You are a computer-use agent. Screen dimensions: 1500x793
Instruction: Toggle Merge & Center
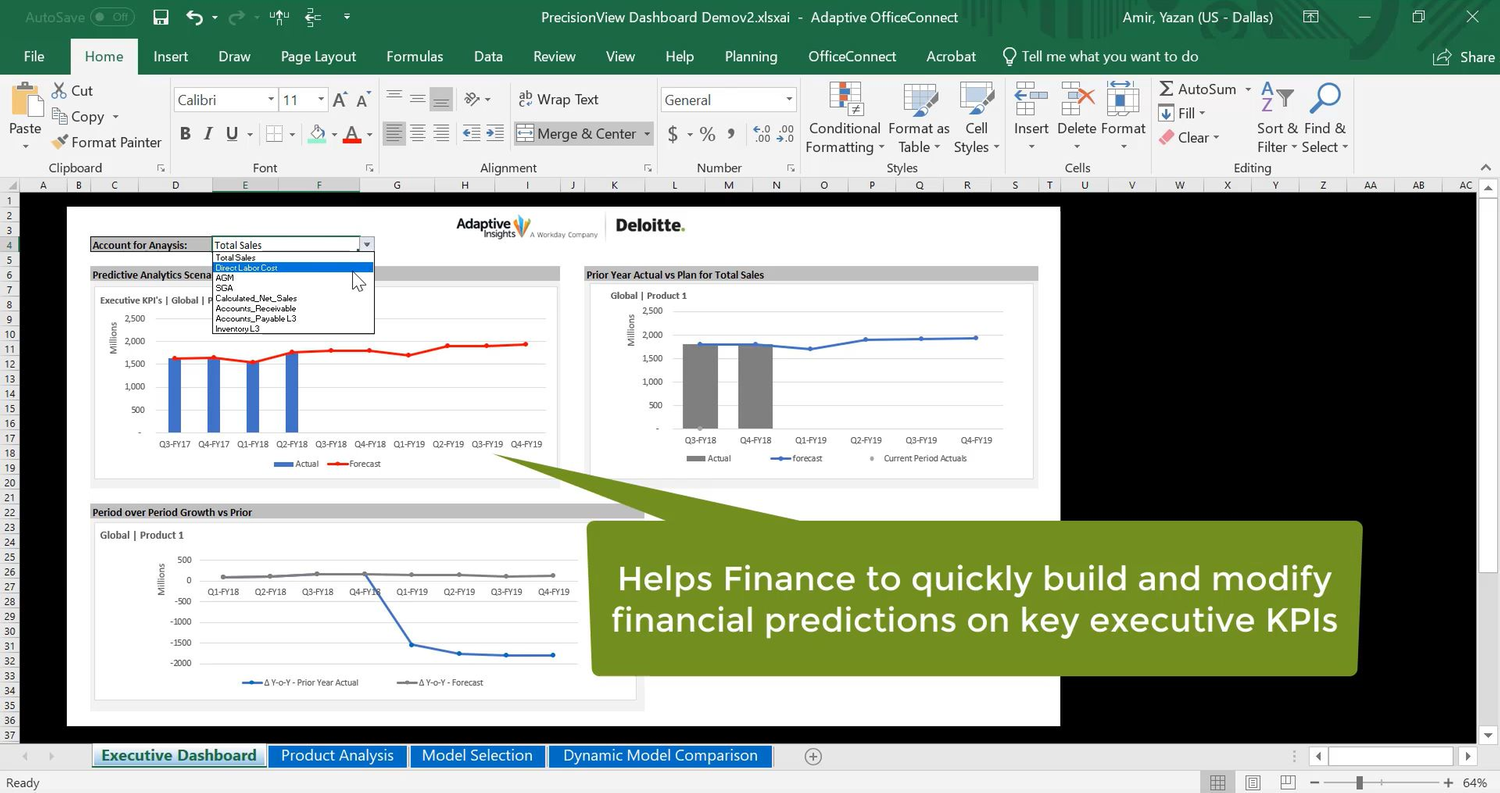click(x=576, y=133)
